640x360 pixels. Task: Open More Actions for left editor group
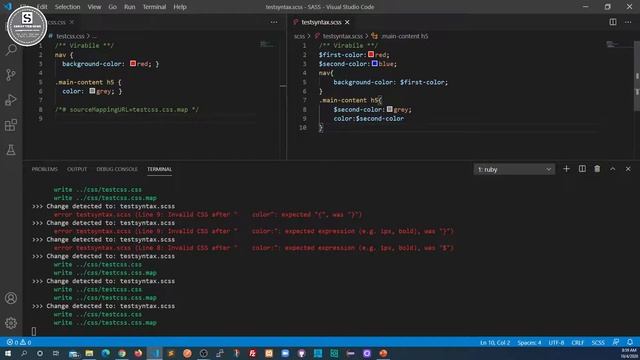[x=274, y=22]
